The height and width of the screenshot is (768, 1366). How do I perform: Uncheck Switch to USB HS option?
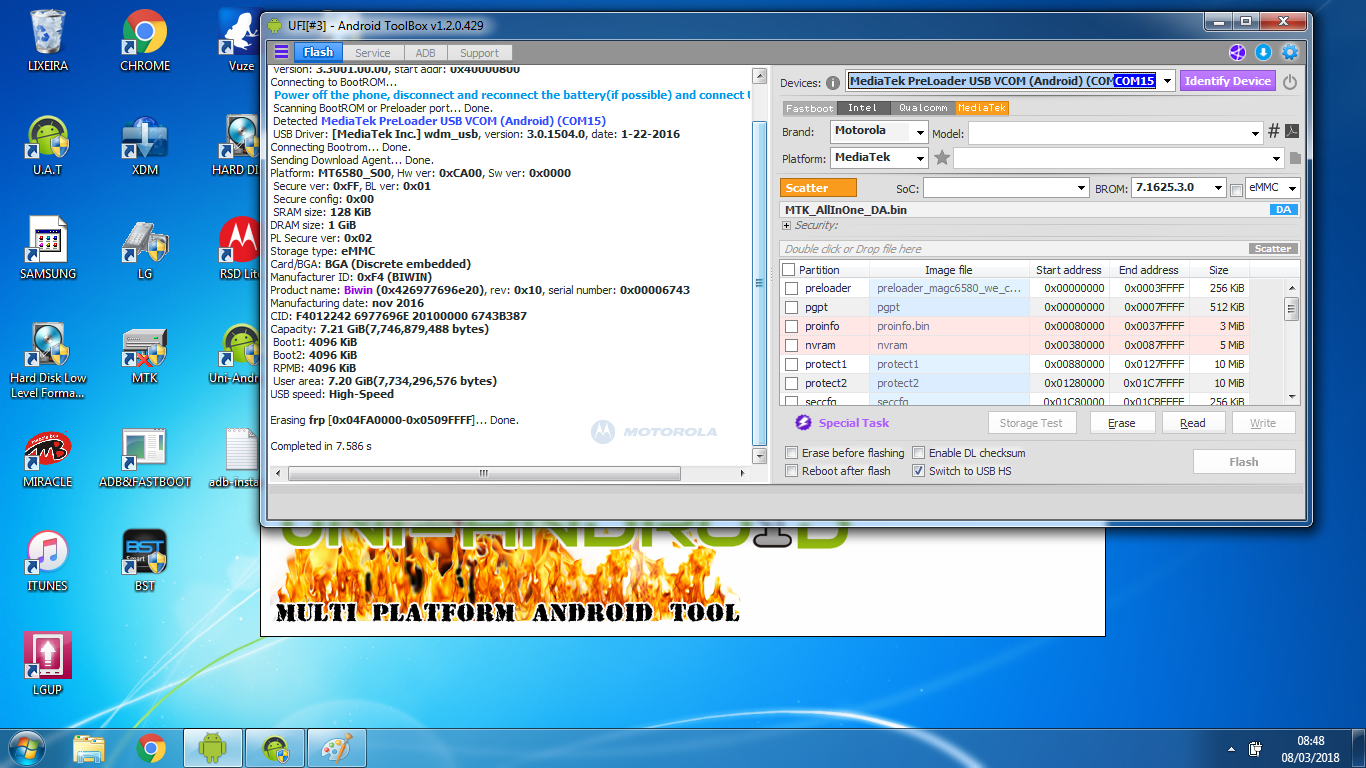(x=918, y=471)
